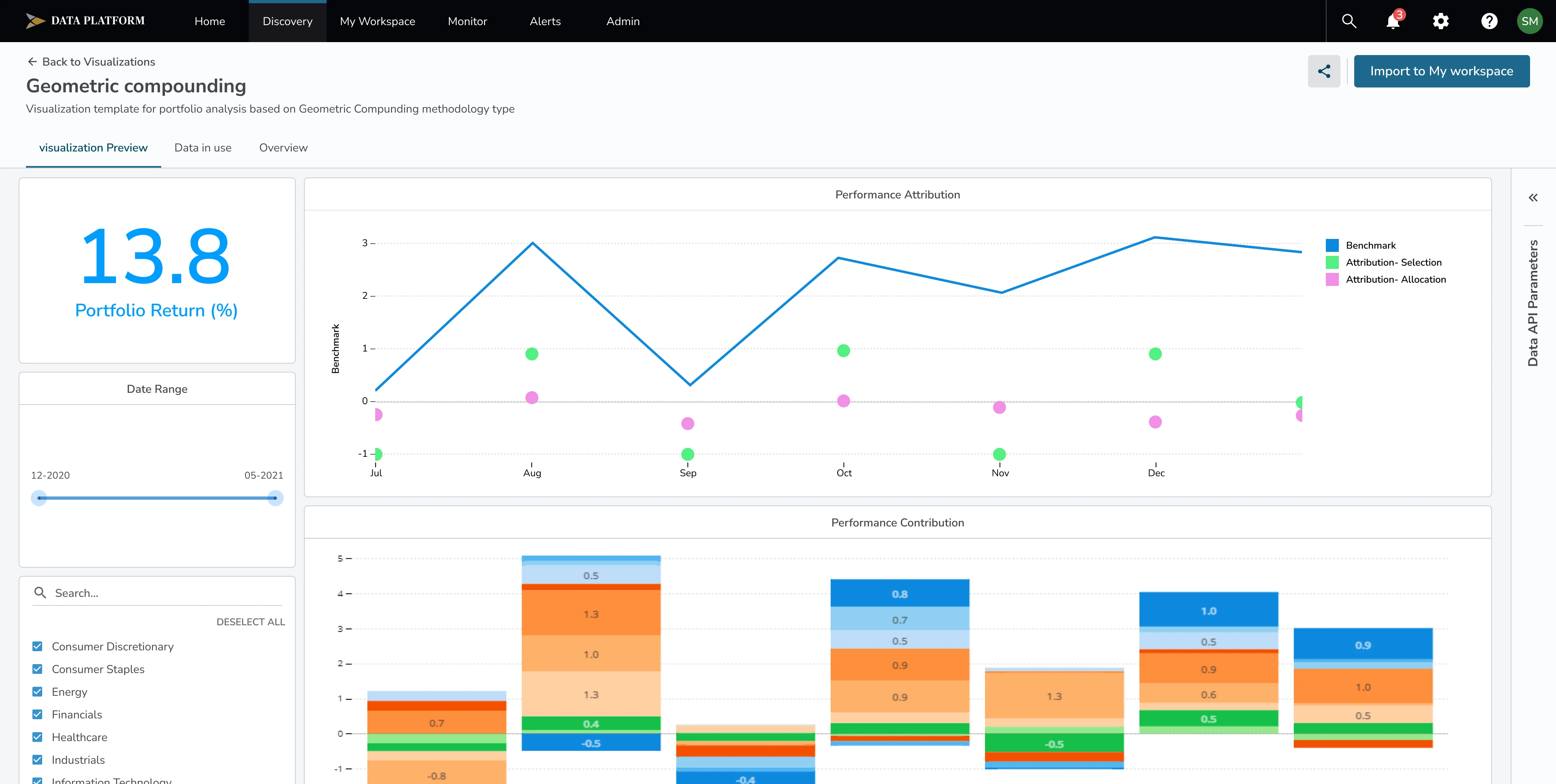Image resolution: width=1556 pixels, height=784 pixels.
Task: Toggle the Industrials checkbox
Action: [37, 760]
